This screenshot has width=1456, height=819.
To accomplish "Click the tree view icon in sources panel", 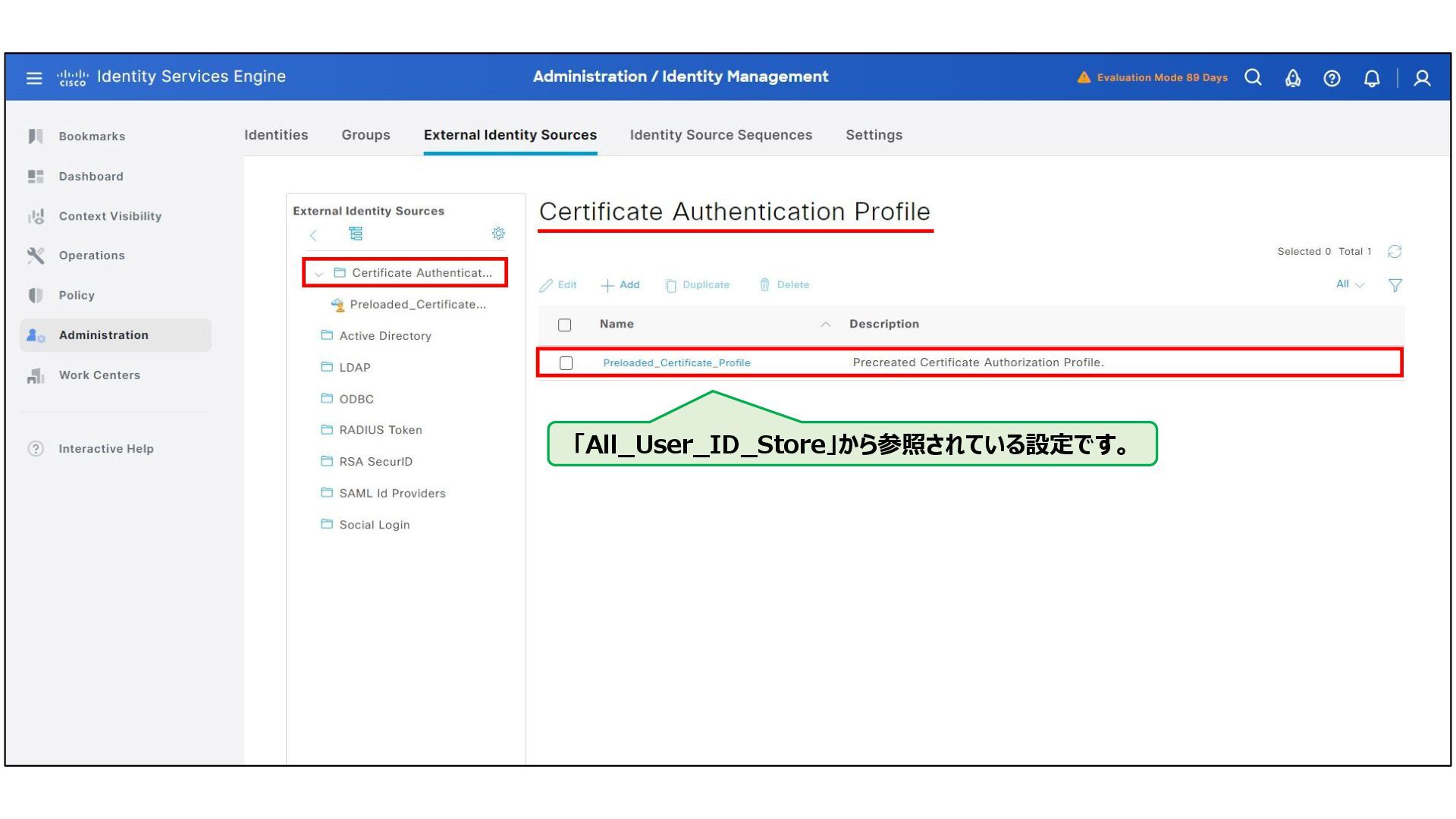I will [356, 234].
